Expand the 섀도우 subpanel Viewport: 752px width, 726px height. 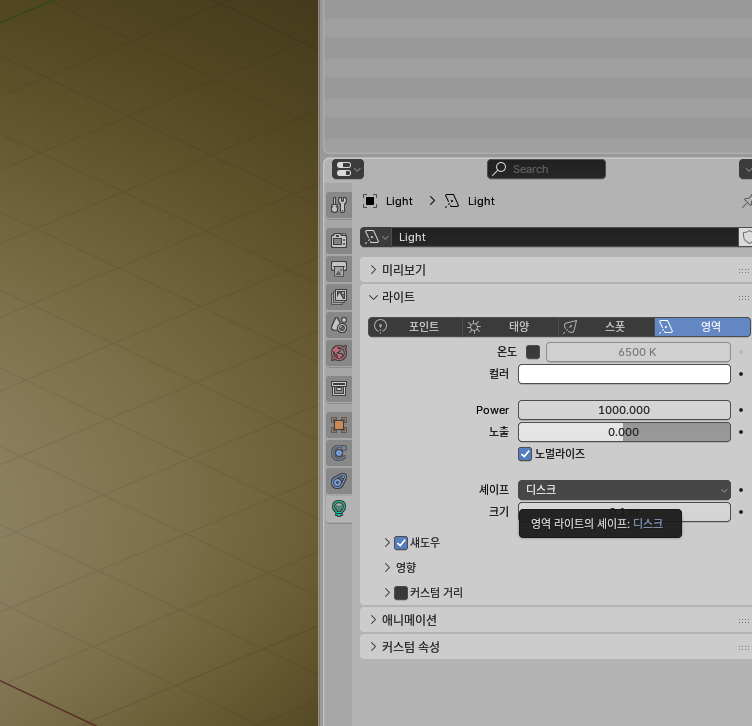(x=387, y=542)
